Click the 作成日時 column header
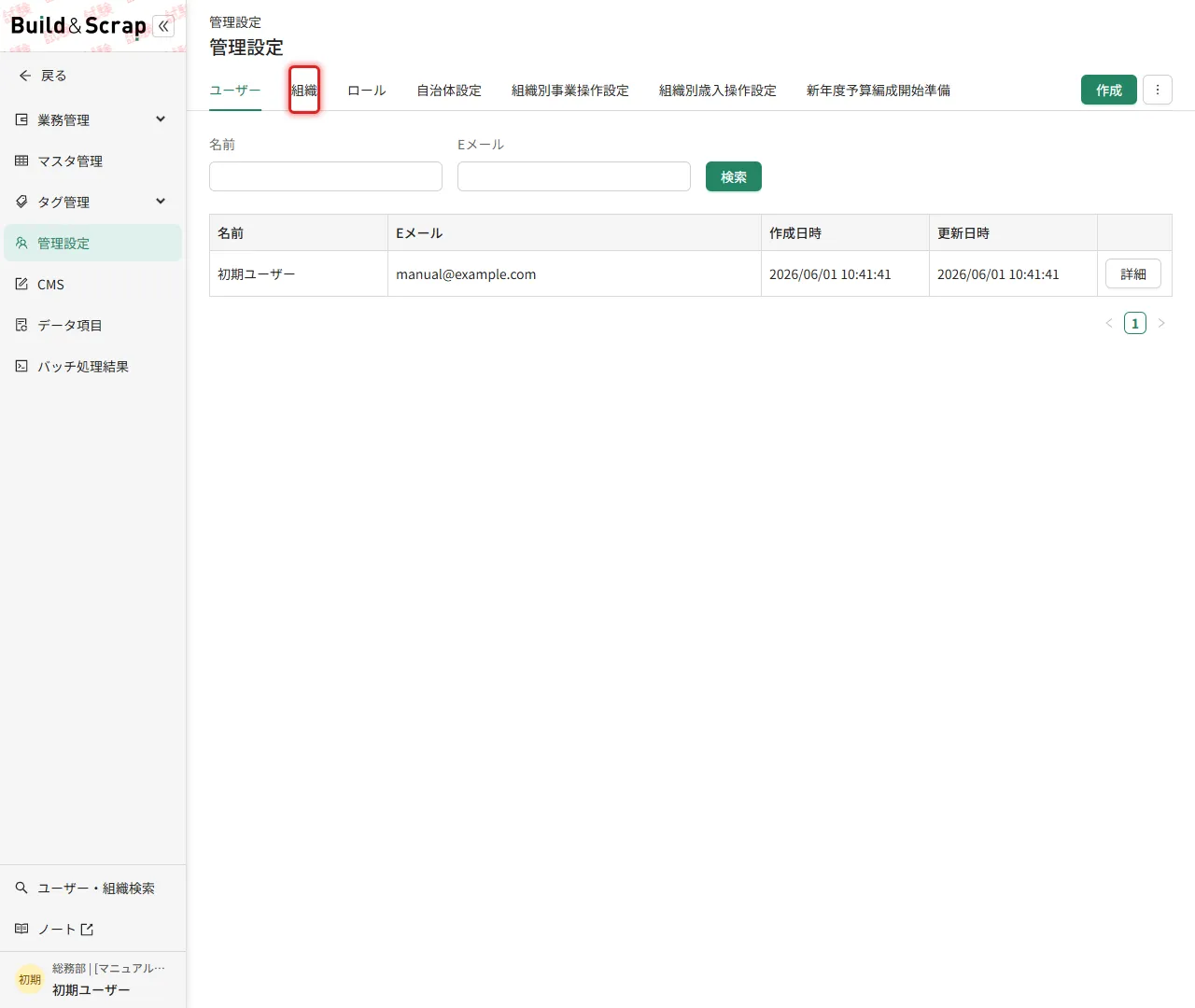Screen dimensions: 1195x1008 pyautogui.click(x=845, y=232)
